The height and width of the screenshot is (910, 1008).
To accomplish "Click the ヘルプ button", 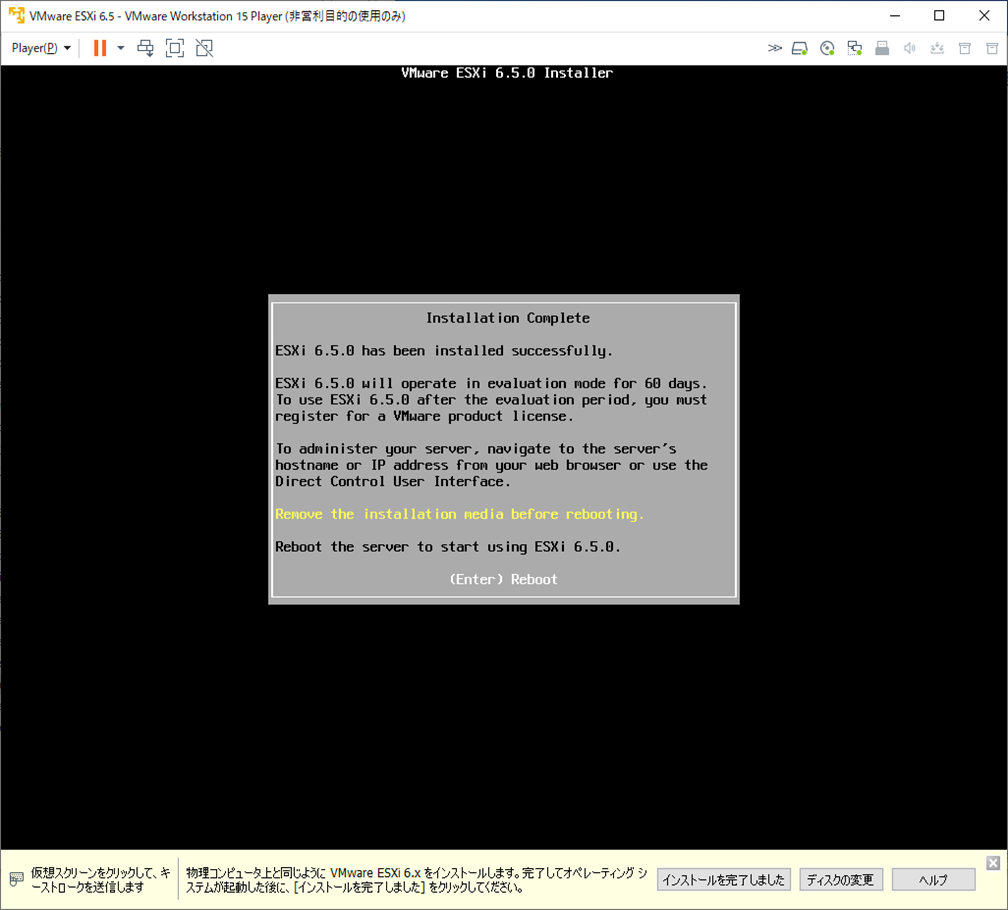I will (x=933, y=880).
